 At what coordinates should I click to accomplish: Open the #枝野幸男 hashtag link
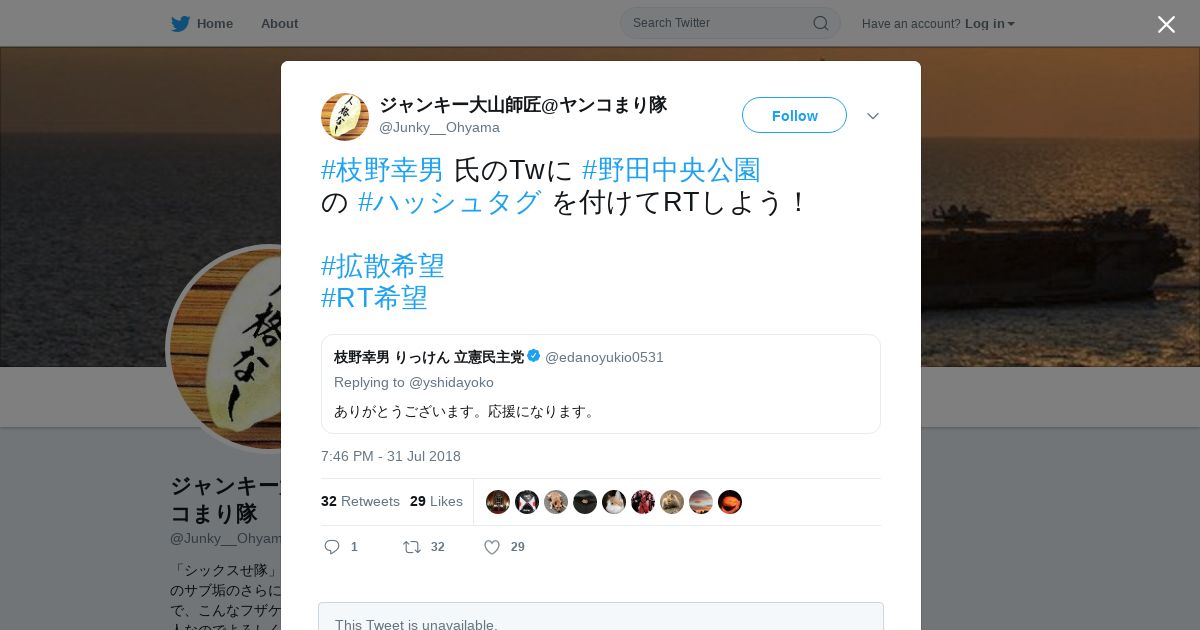click(382, 170)
